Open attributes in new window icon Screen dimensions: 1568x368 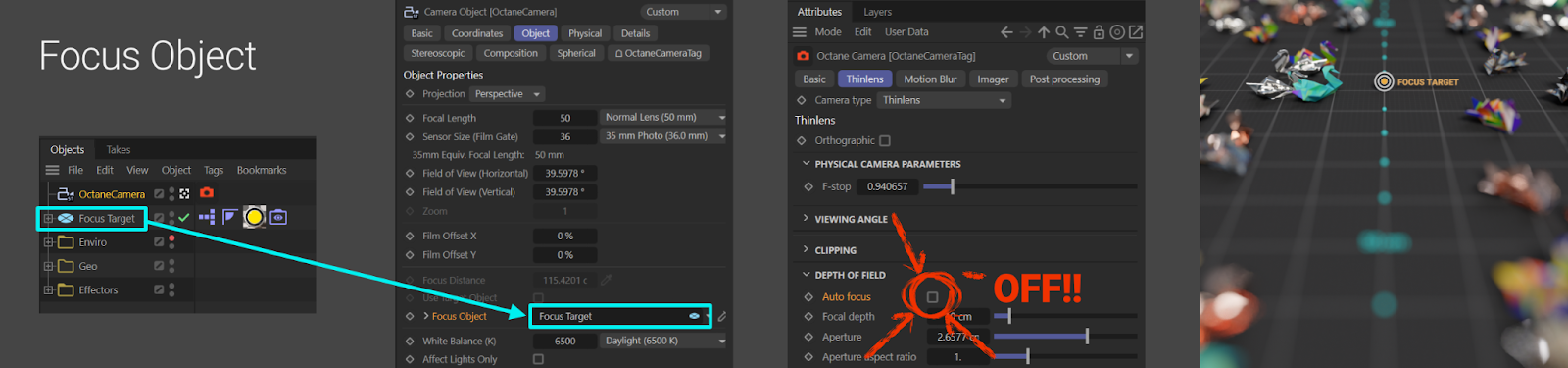click(1136, 32)
